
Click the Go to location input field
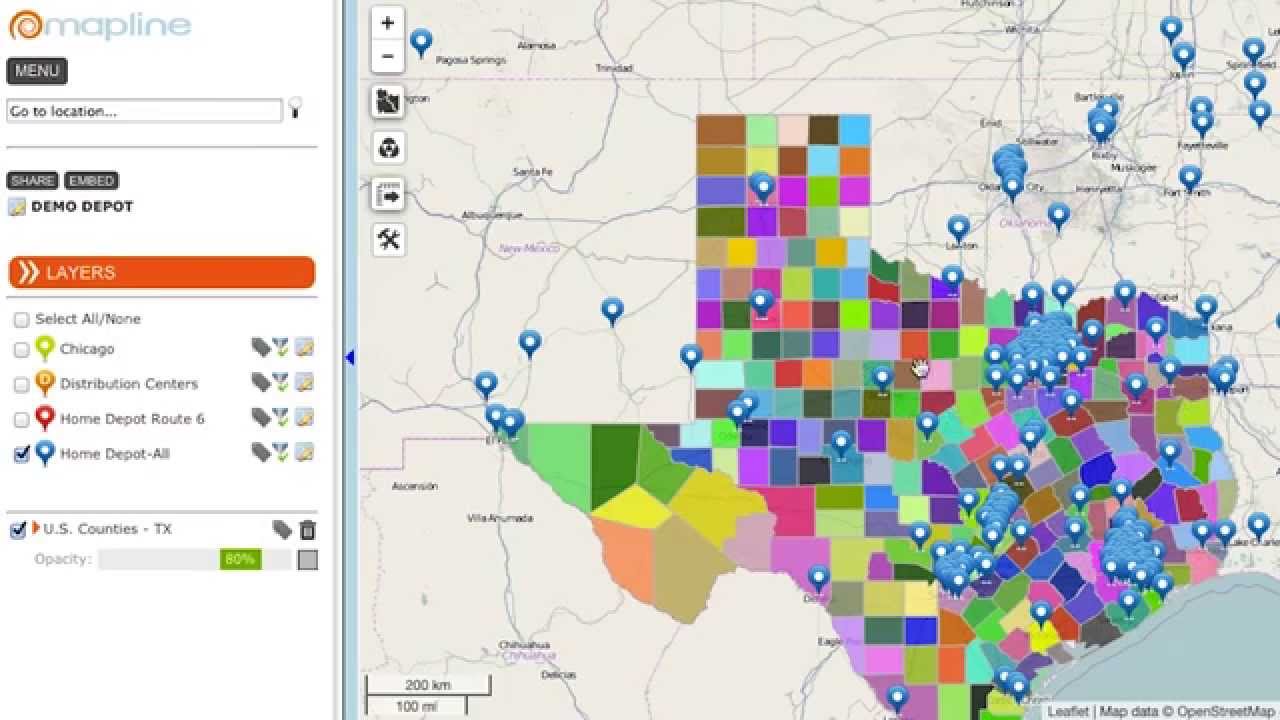pyautogui.click(x=144, y=111)
